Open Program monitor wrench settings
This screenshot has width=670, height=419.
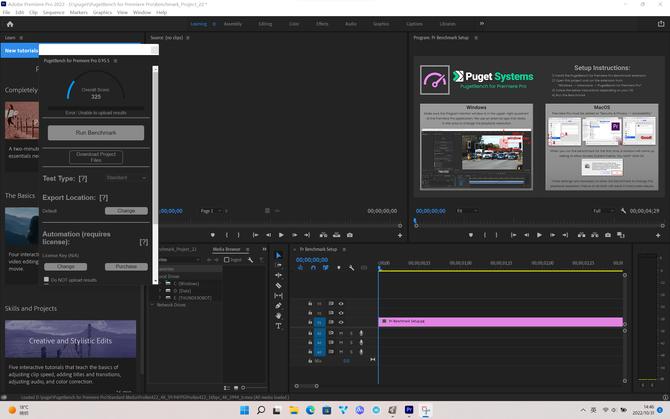point(624,211)
